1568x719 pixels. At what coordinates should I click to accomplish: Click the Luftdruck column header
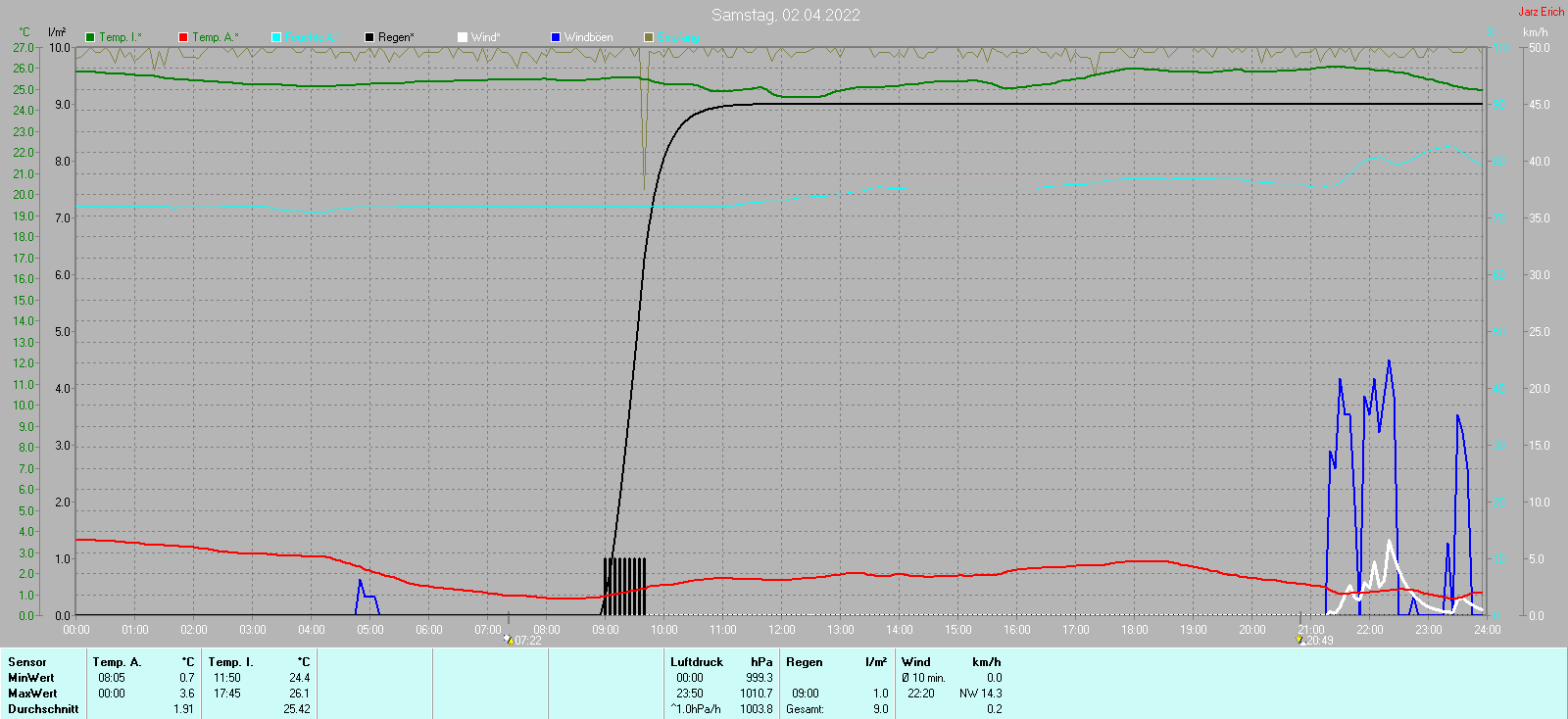(x=696, y=662)
